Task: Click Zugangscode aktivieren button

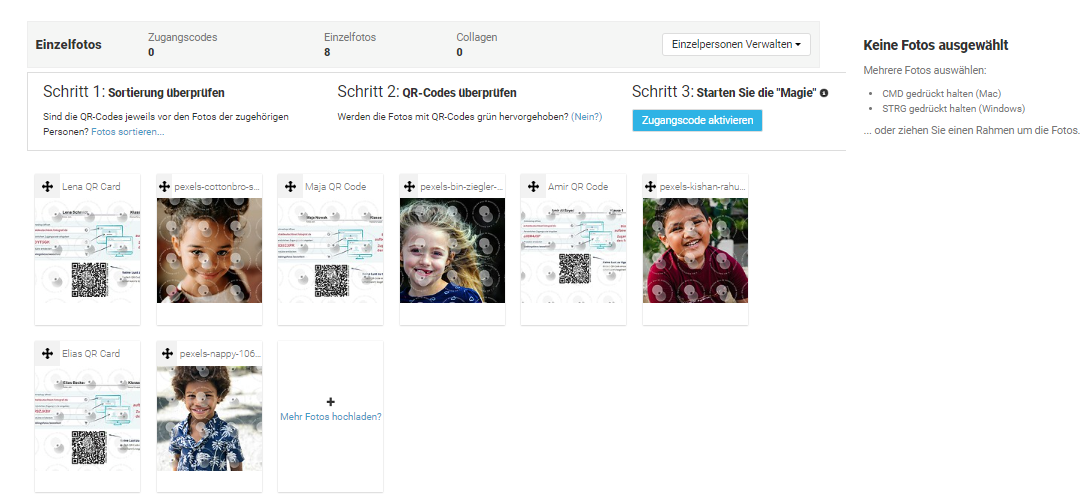Action: (697, 120)
